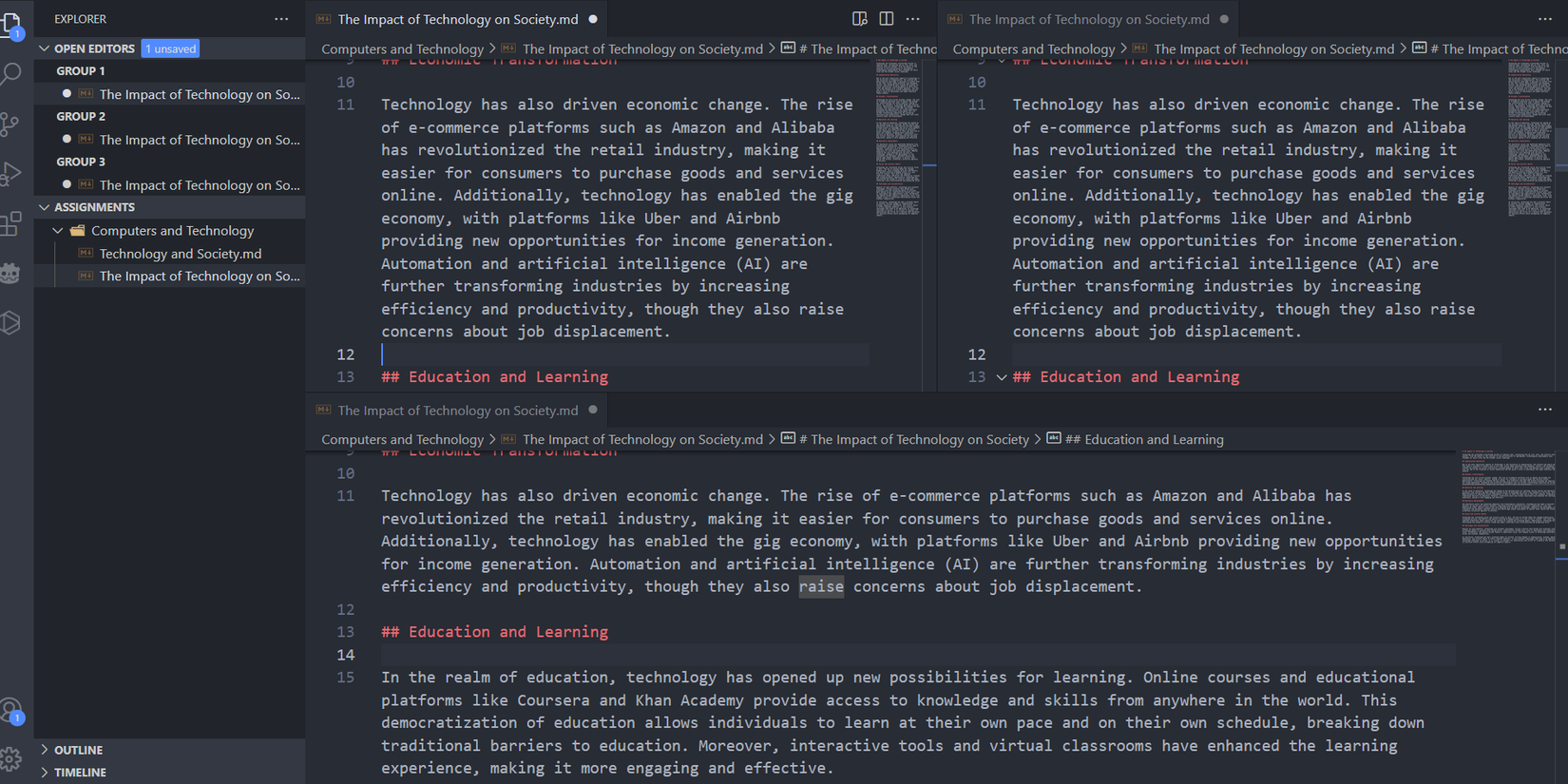Open the Search view in activity bar
Image resolution: width=1568 pixels, height=784 pixels.
coord(11,73)
